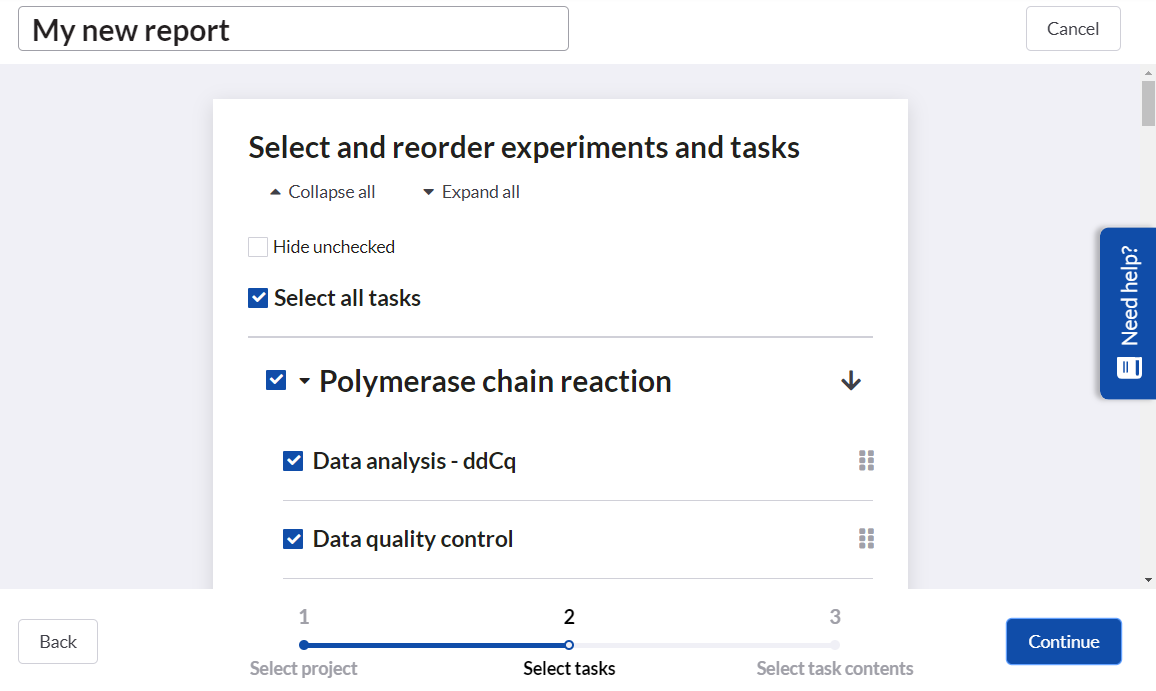The width and height of the screenshot is (1156, 691).
Task: Click step 2 Select tasks marker
Action: coord(569,645)
